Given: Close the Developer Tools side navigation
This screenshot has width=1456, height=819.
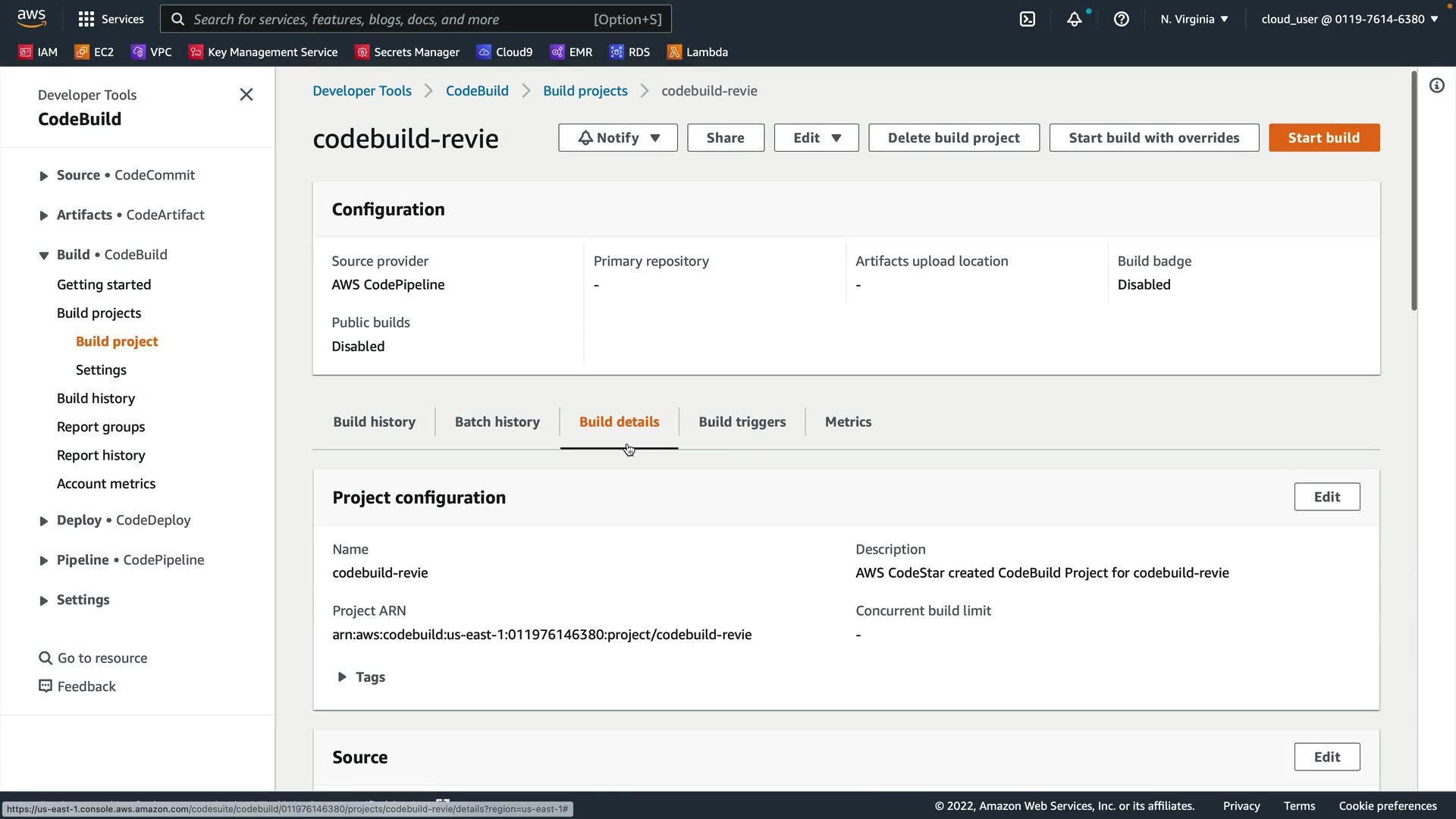Looking at the screenshot, I should pos(246,95).
